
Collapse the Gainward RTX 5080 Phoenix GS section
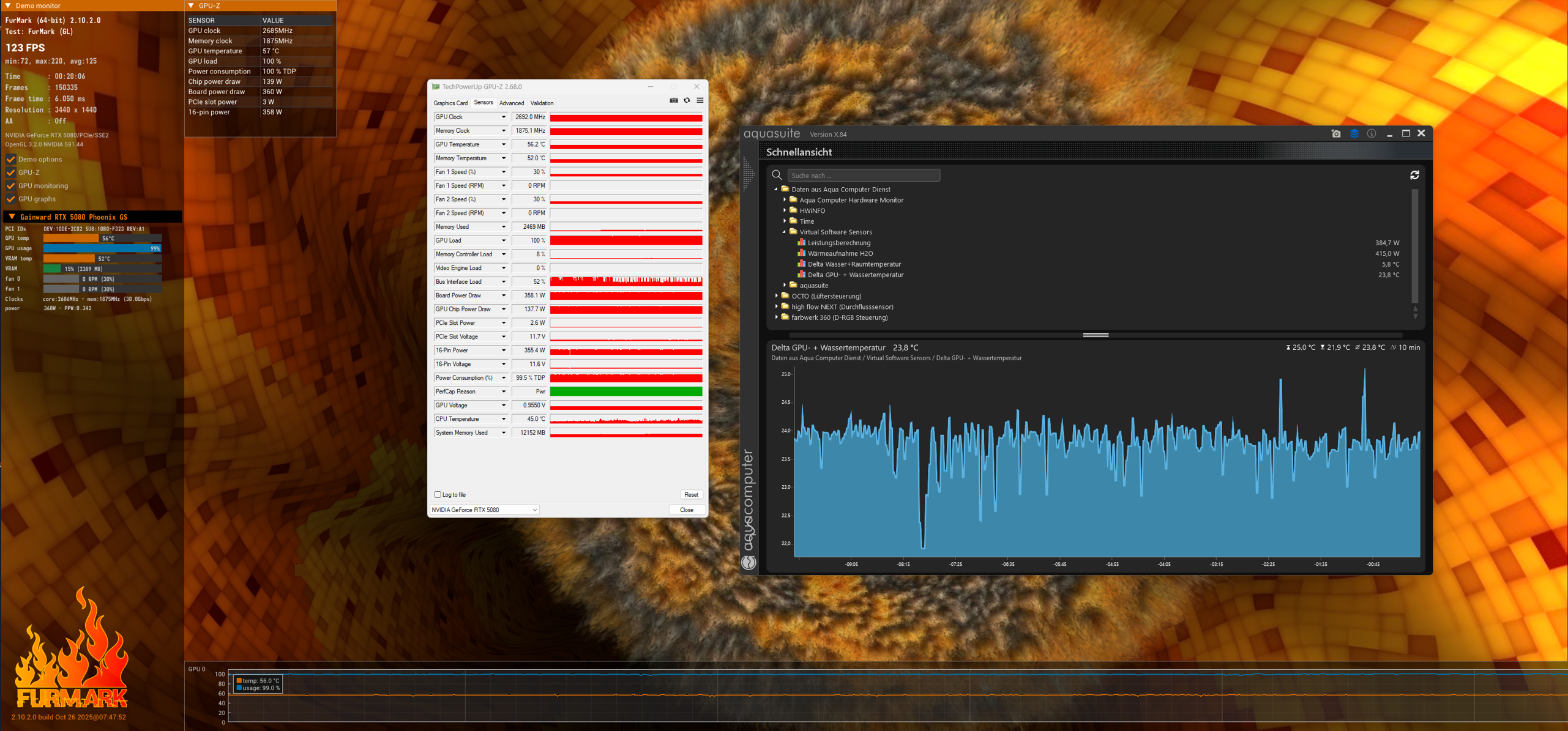[x=12, y=217]
